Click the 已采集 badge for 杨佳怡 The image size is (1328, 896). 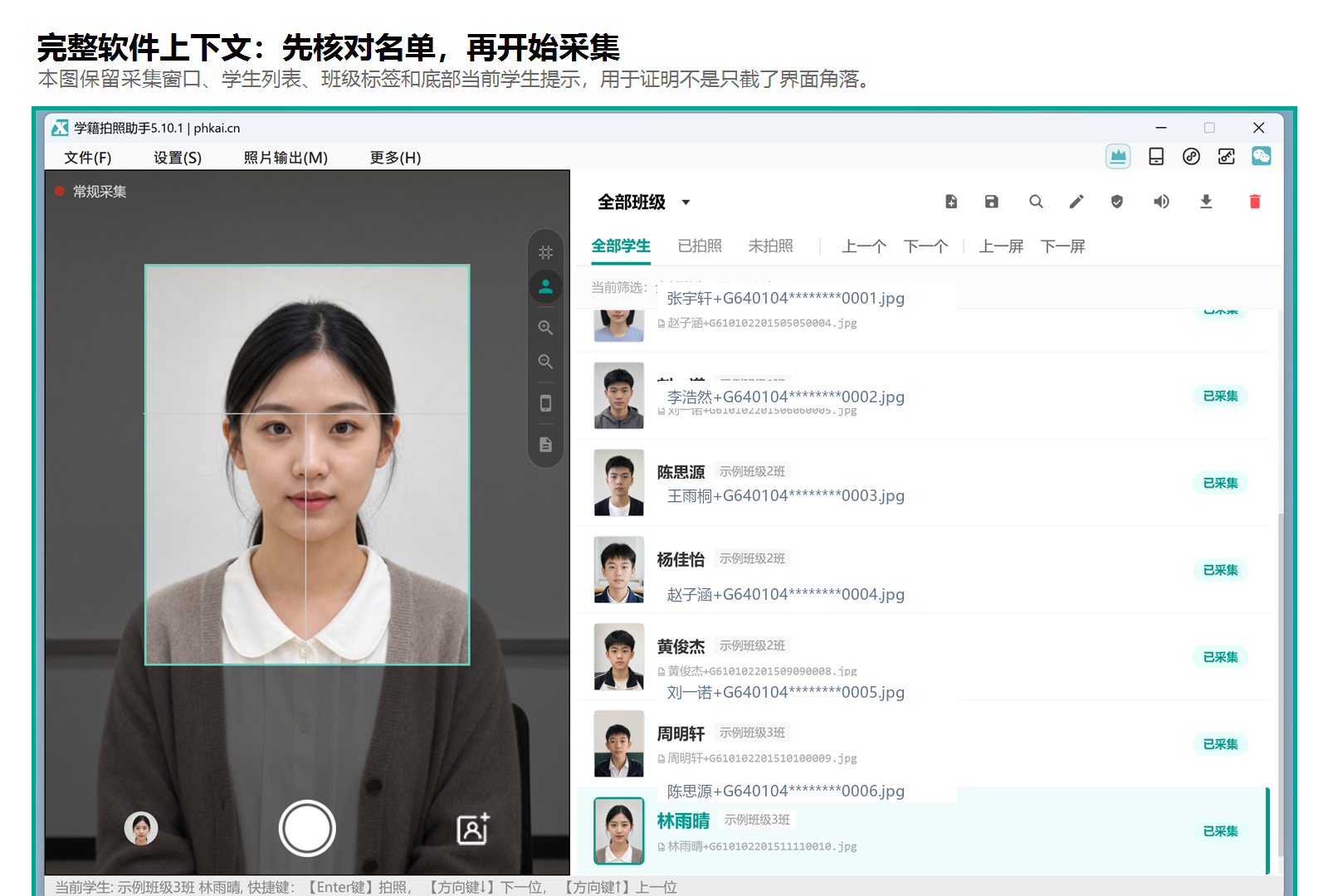click(x=1220, y=570)
